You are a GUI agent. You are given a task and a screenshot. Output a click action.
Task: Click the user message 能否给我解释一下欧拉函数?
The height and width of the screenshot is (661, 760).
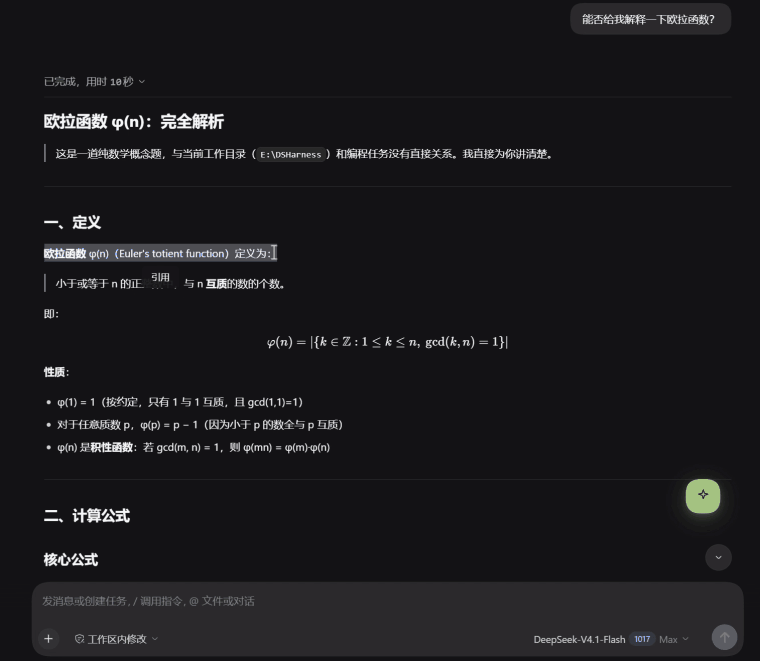tap(650, 19)
